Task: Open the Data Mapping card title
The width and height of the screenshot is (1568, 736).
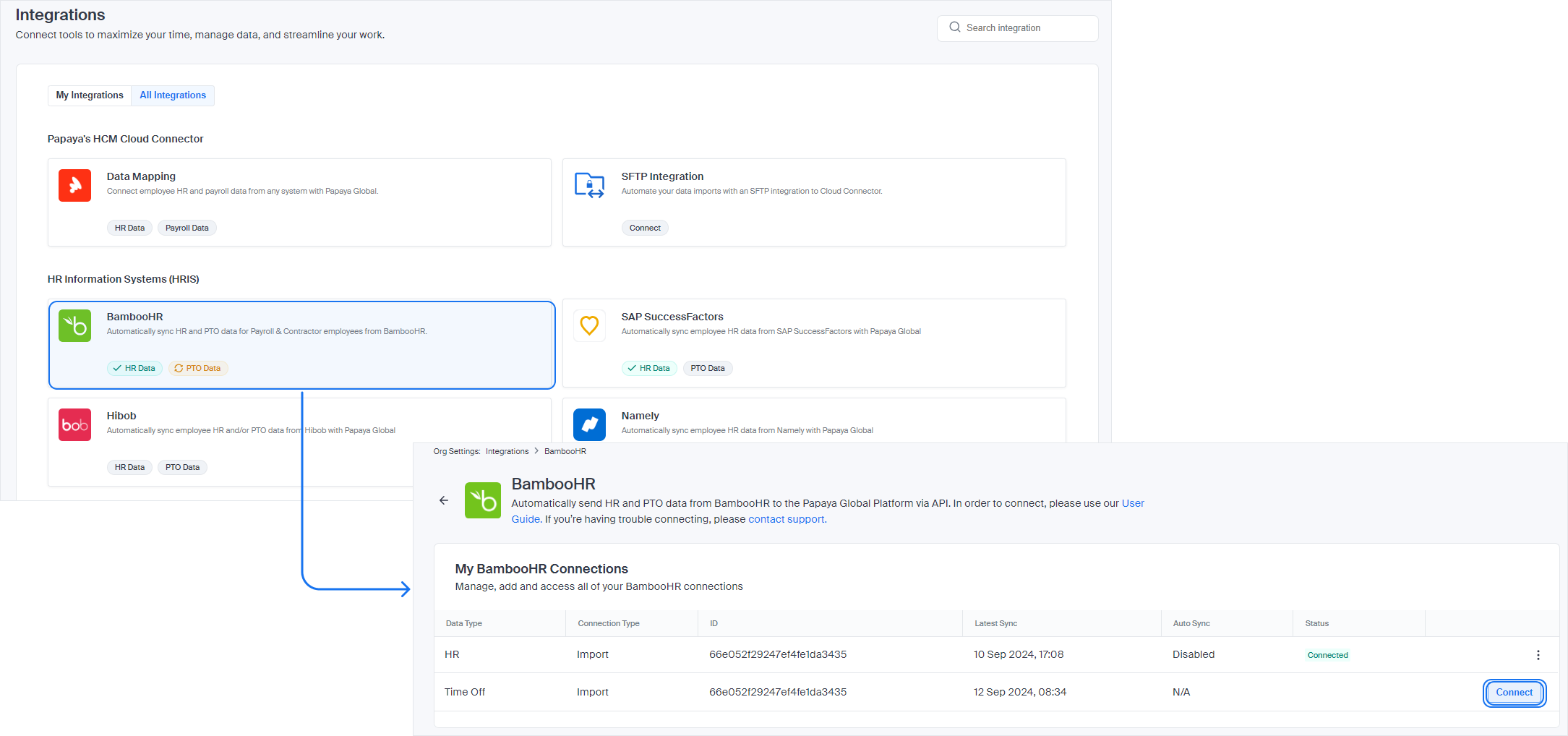Action: coord(141,176)
